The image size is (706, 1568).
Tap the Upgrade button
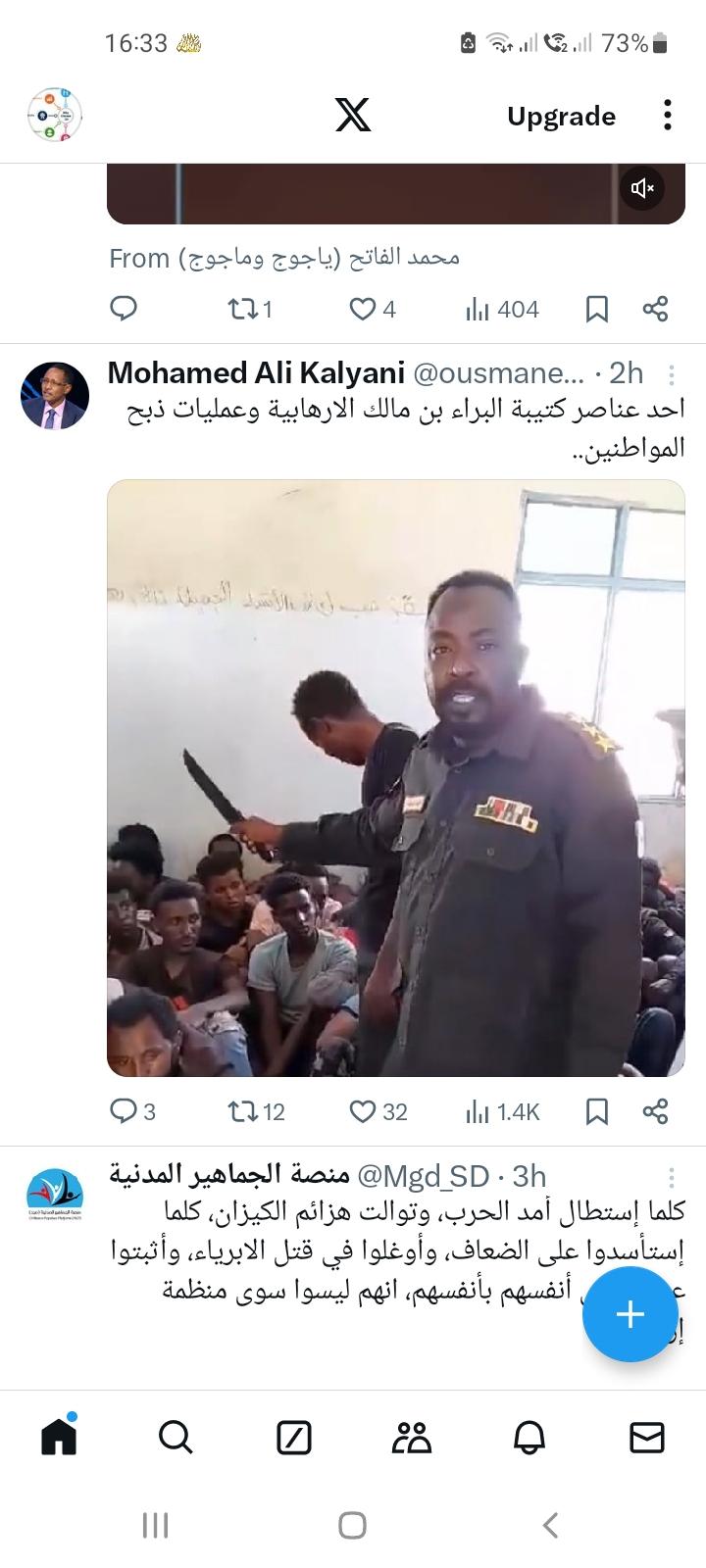coord(561,116)
